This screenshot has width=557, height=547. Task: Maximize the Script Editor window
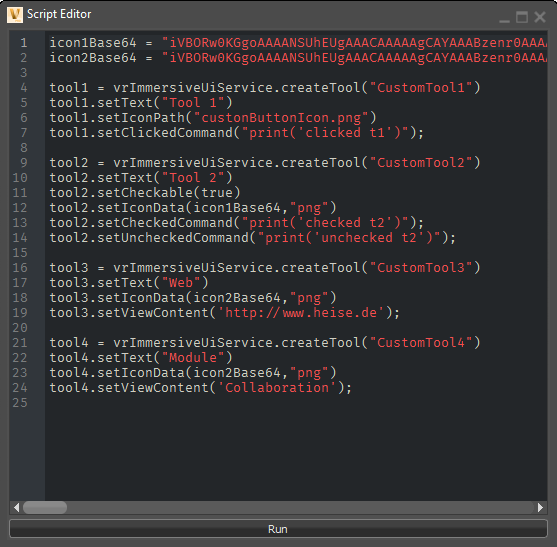pos(522,17)
